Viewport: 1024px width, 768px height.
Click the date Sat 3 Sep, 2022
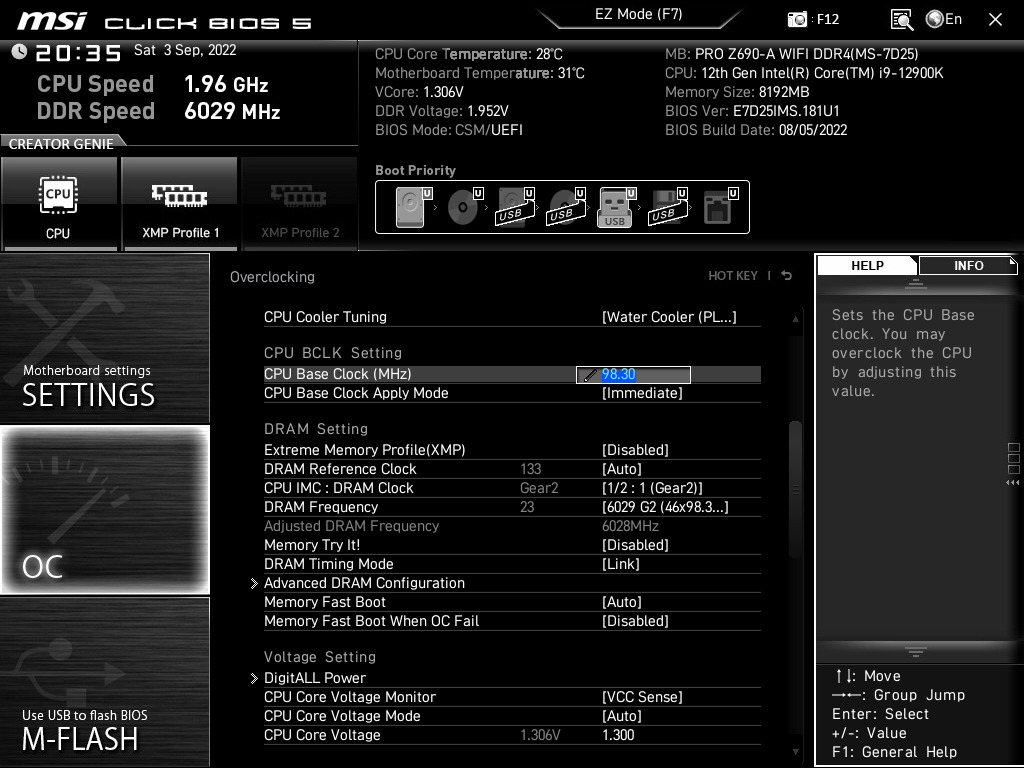pyautogui.click(x=185, y=50)
